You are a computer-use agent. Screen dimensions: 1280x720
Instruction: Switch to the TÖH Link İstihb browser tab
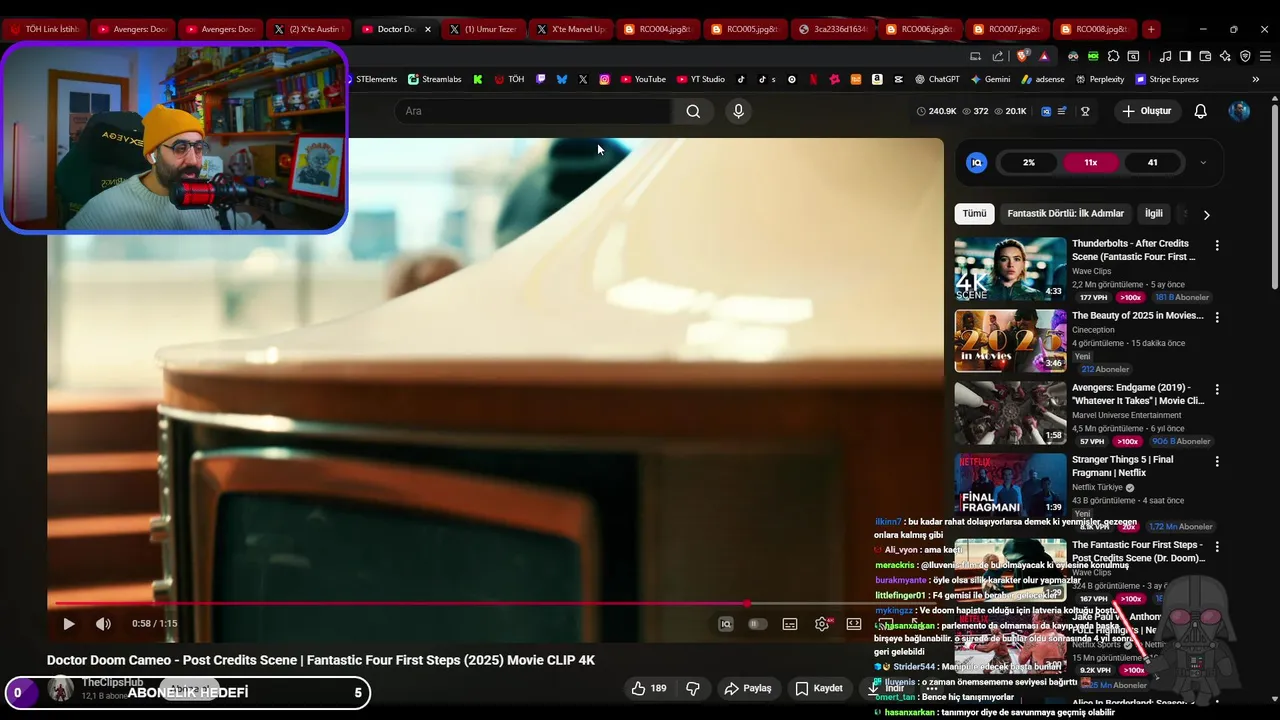coord(43,29)
